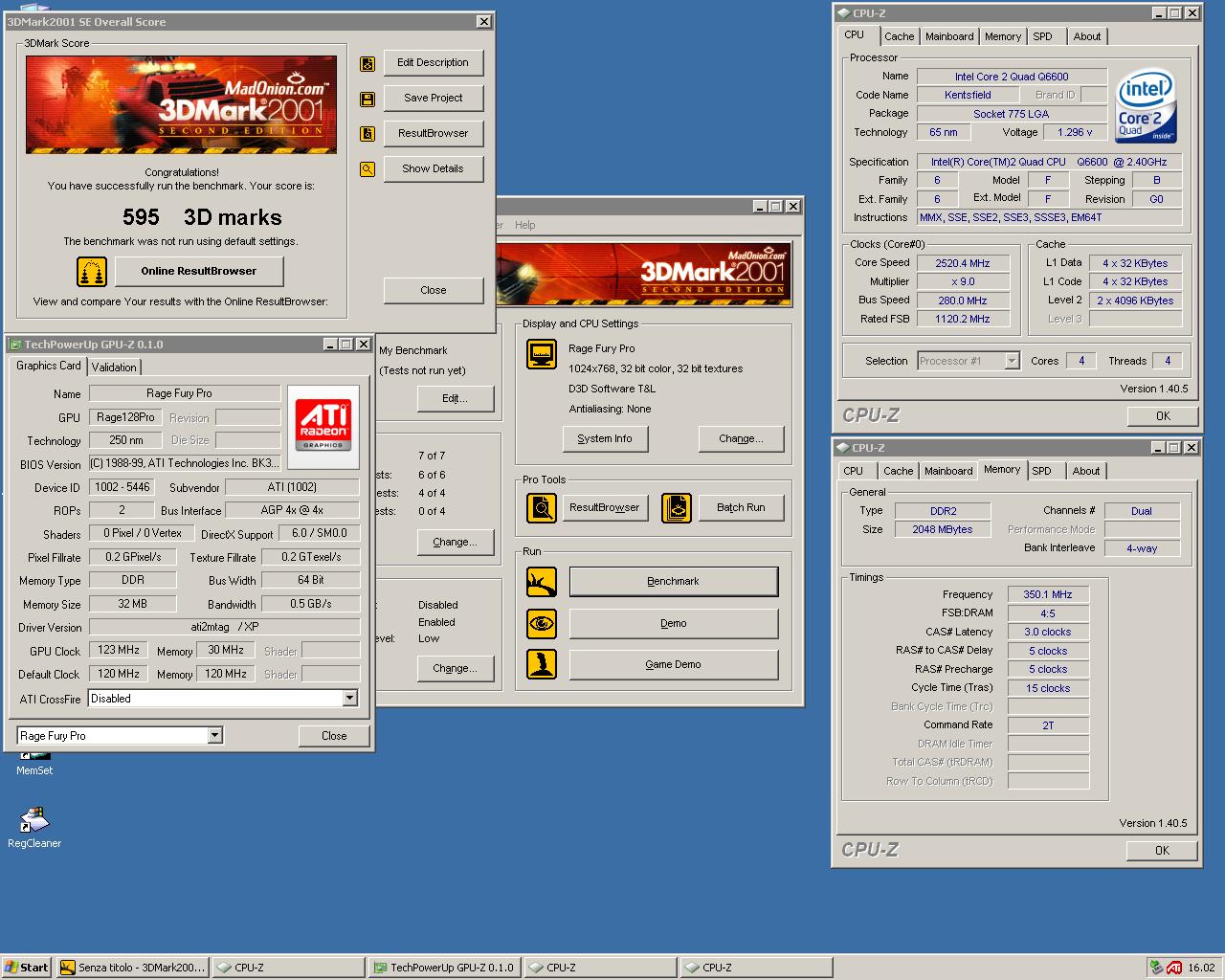Select the TechPowerUp GPU-Z taskbar button

tap(444, 968)
